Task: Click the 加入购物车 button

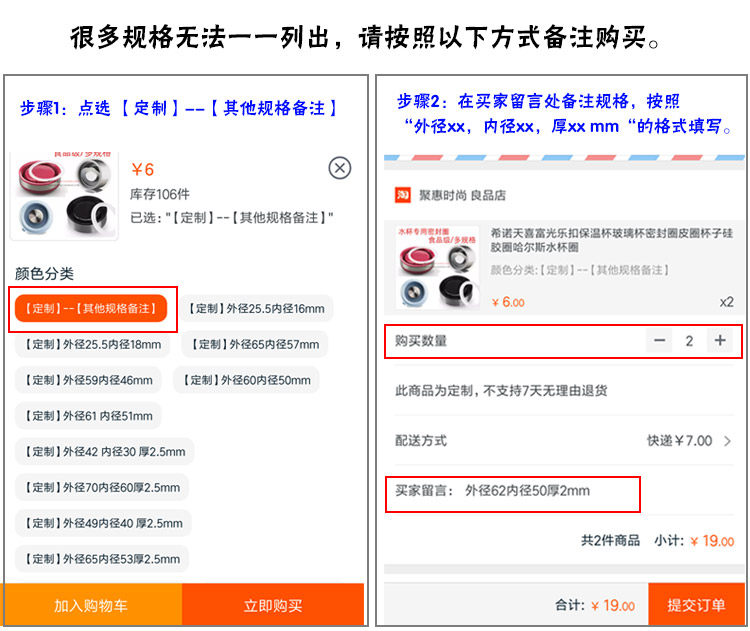Action: pos(91,605)
